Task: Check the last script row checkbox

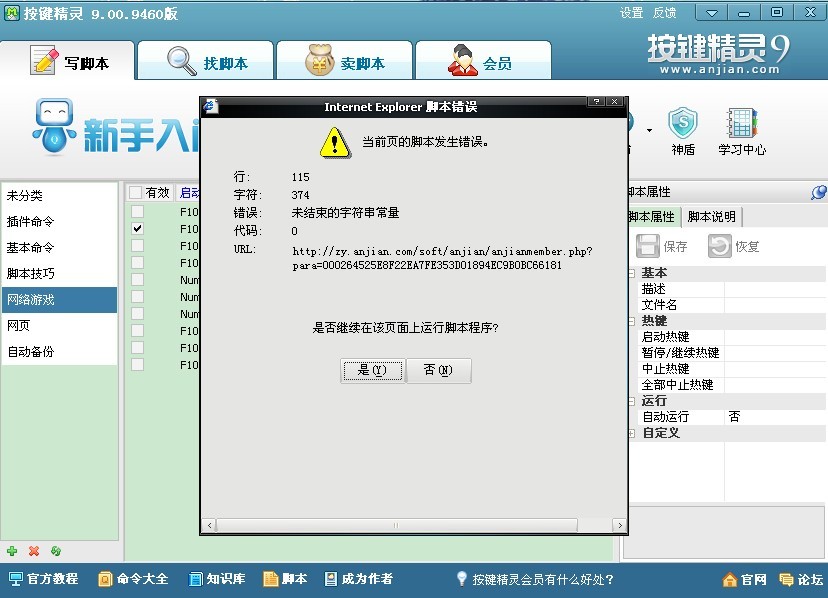Action: (x=137, y=365)
